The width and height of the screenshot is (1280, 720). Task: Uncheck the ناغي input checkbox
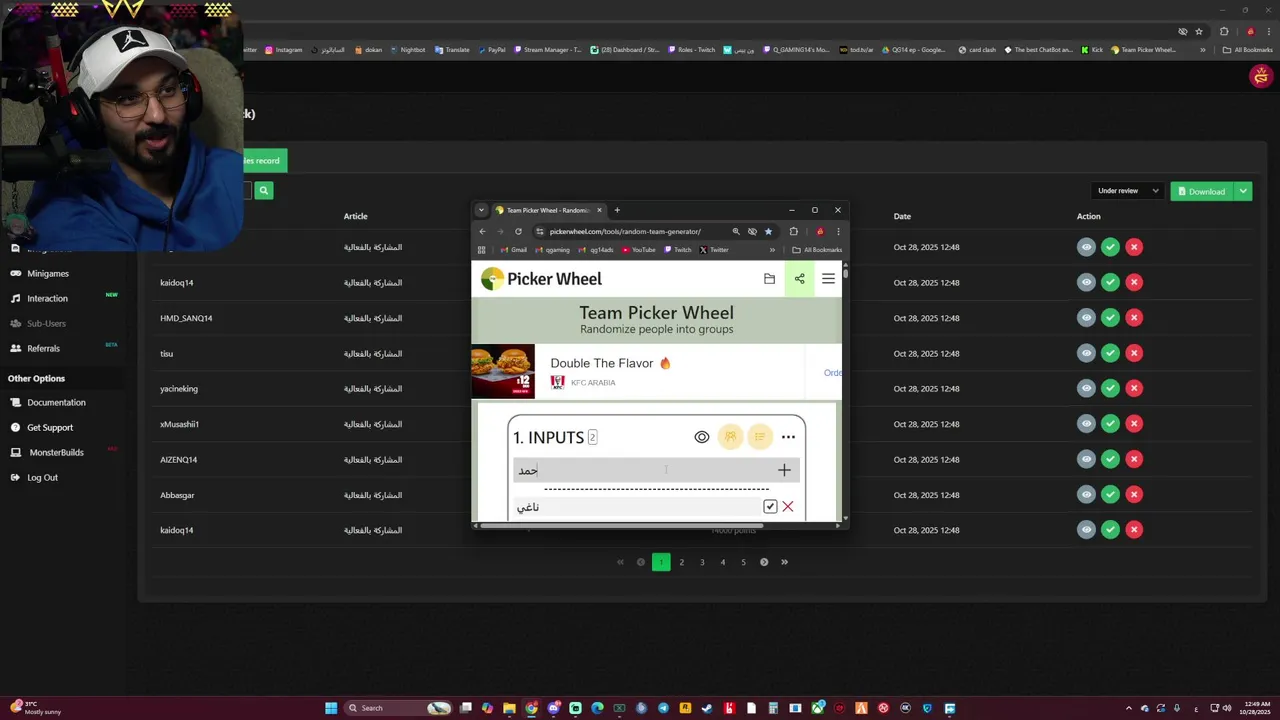point(770,507)
